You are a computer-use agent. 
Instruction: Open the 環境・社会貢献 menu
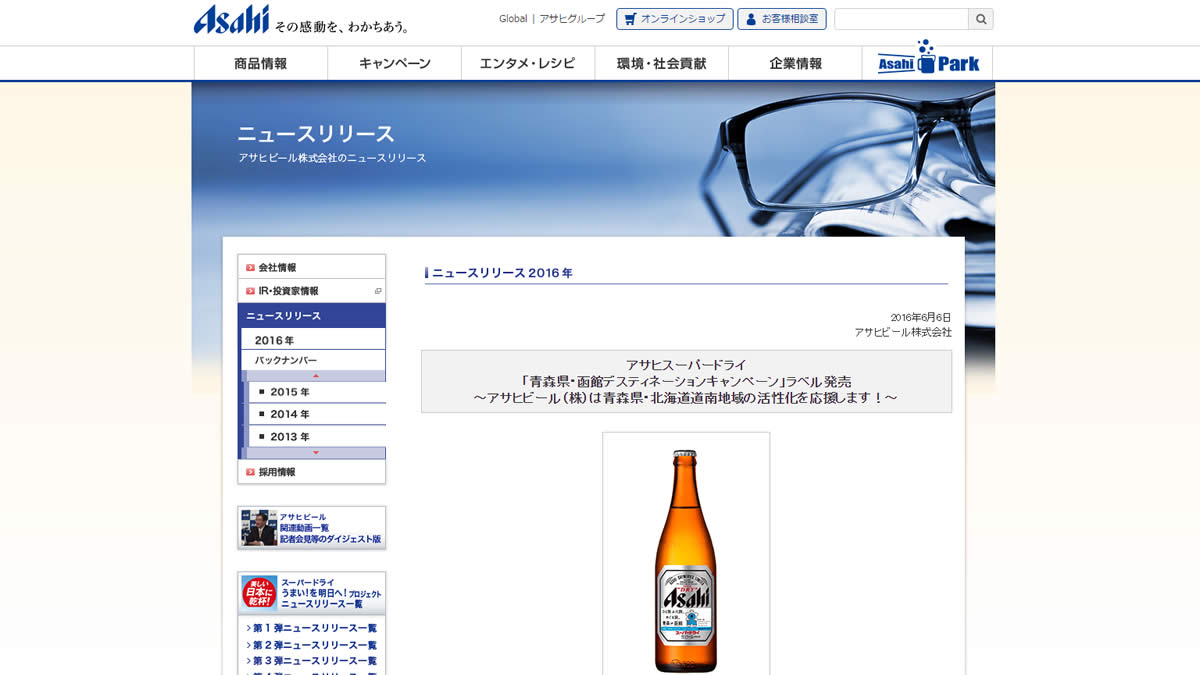[x=661, y=63]
